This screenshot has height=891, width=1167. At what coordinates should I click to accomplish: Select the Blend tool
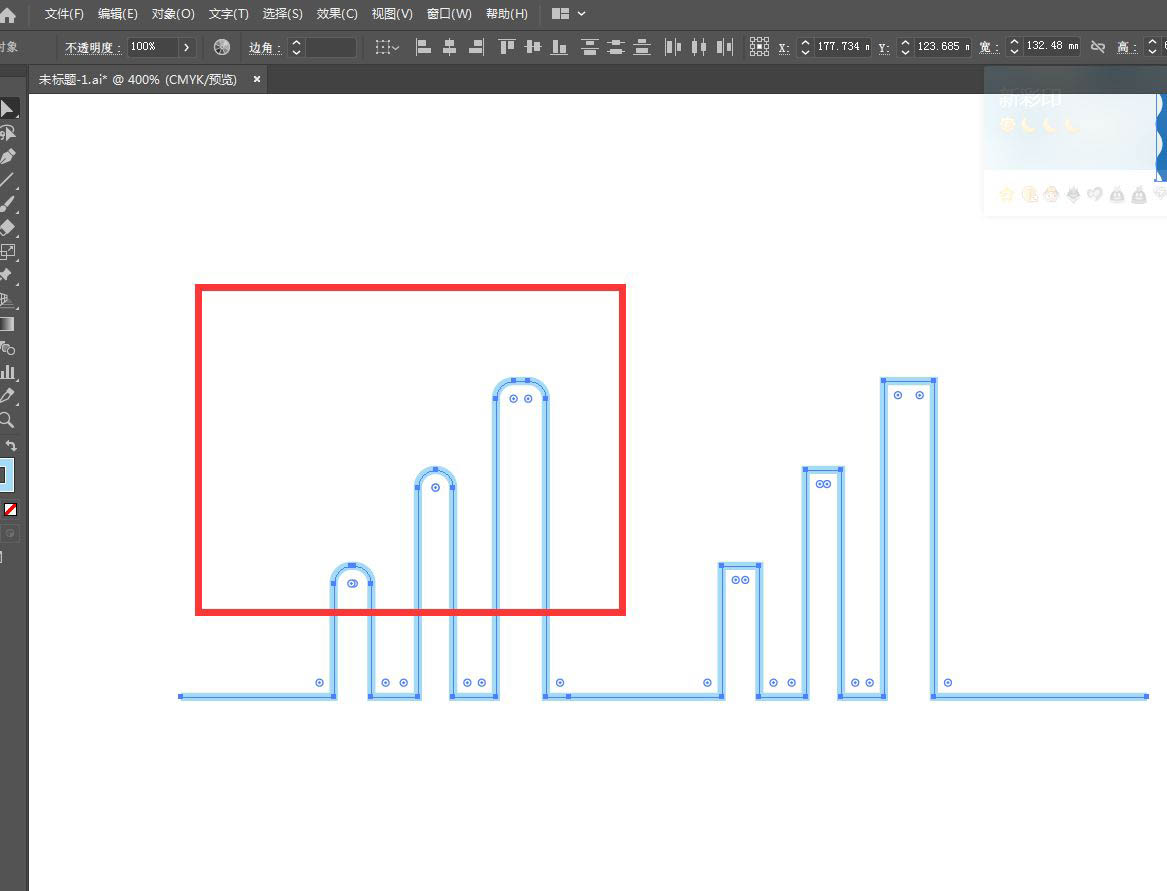click(x=7, y=348)
